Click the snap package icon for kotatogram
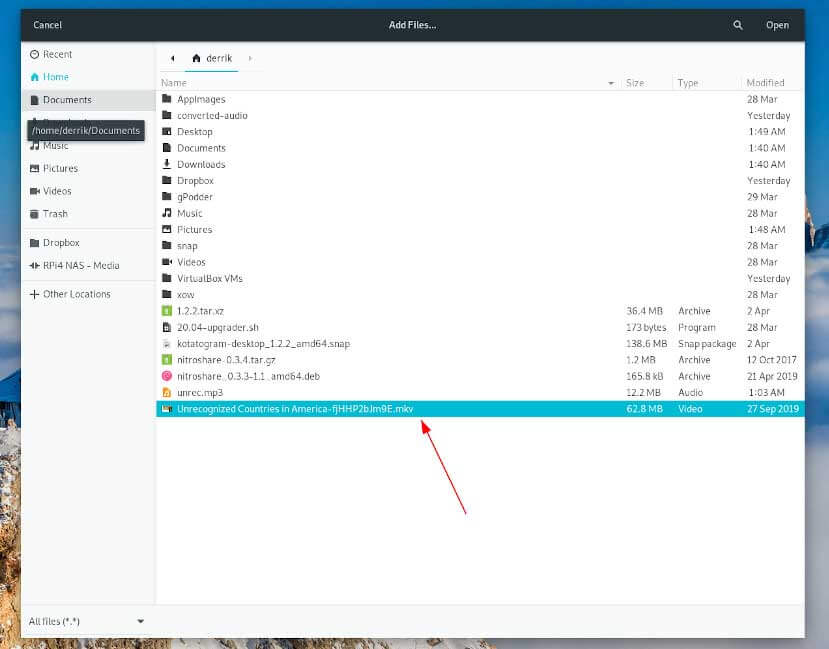829x649 pixels. 167,344
